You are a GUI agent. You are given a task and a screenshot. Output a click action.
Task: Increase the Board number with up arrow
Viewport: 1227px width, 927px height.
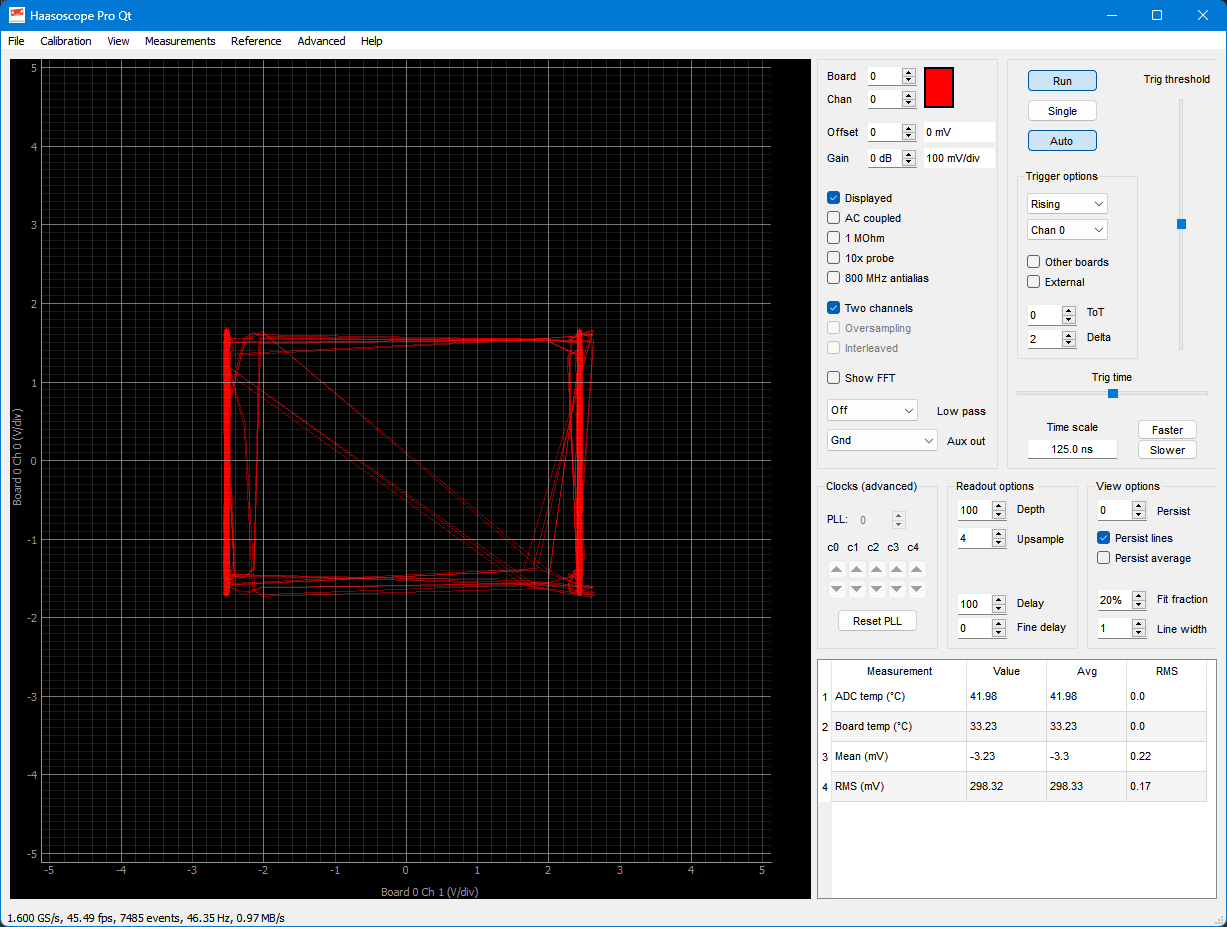point(908,72)
